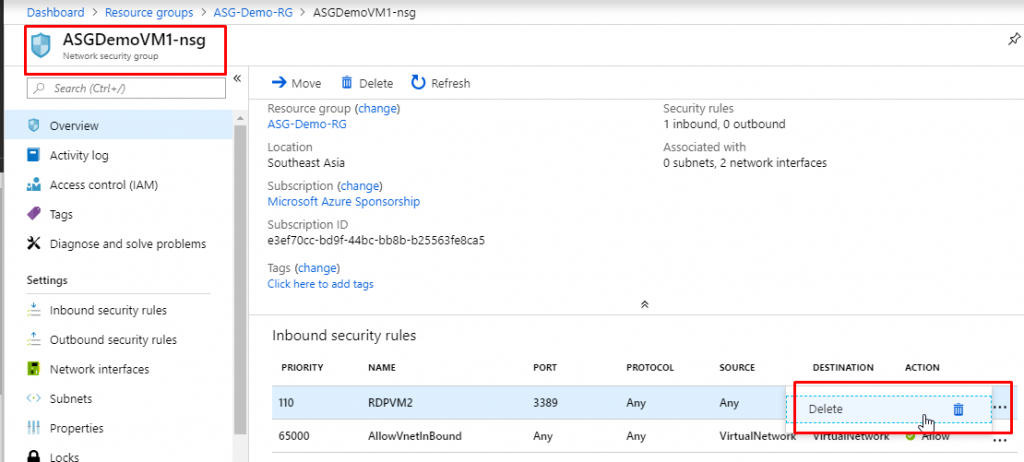Click the blue trash icon in context menu

coord(957,409)
